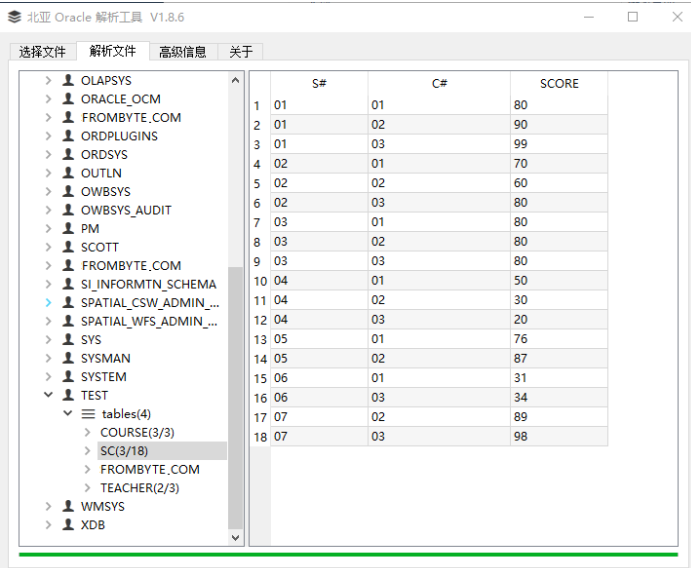Expand the SPATIAL_CSW_ADMIN schema node

48,303
